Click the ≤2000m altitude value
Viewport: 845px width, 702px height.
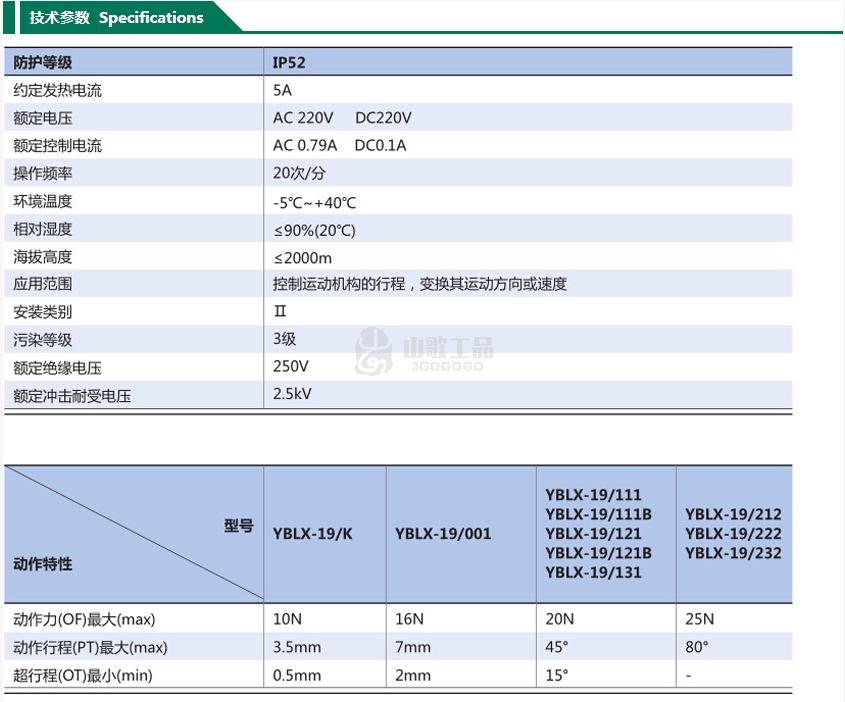302,258
